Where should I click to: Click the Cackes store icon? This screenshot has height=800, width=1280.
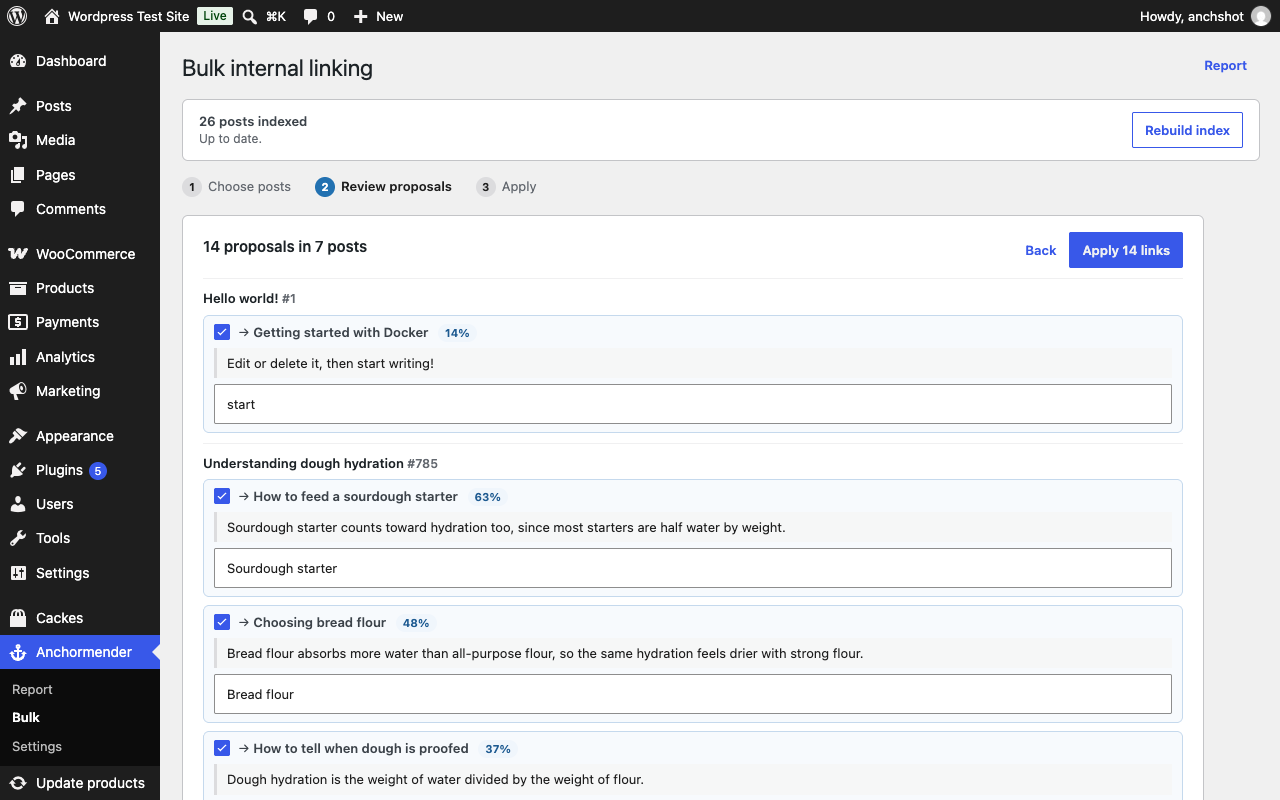point(18,618)
